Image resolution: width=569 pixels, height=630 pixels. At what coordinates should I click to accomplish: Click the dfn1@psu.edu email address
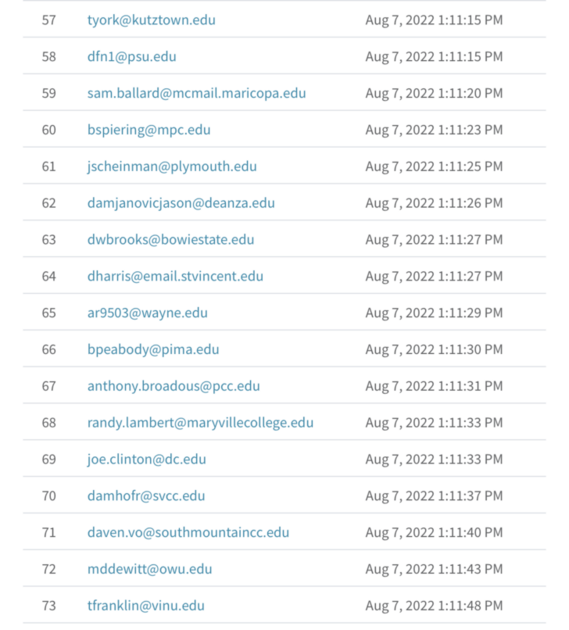pyautogui.click(x=131, y=57)
